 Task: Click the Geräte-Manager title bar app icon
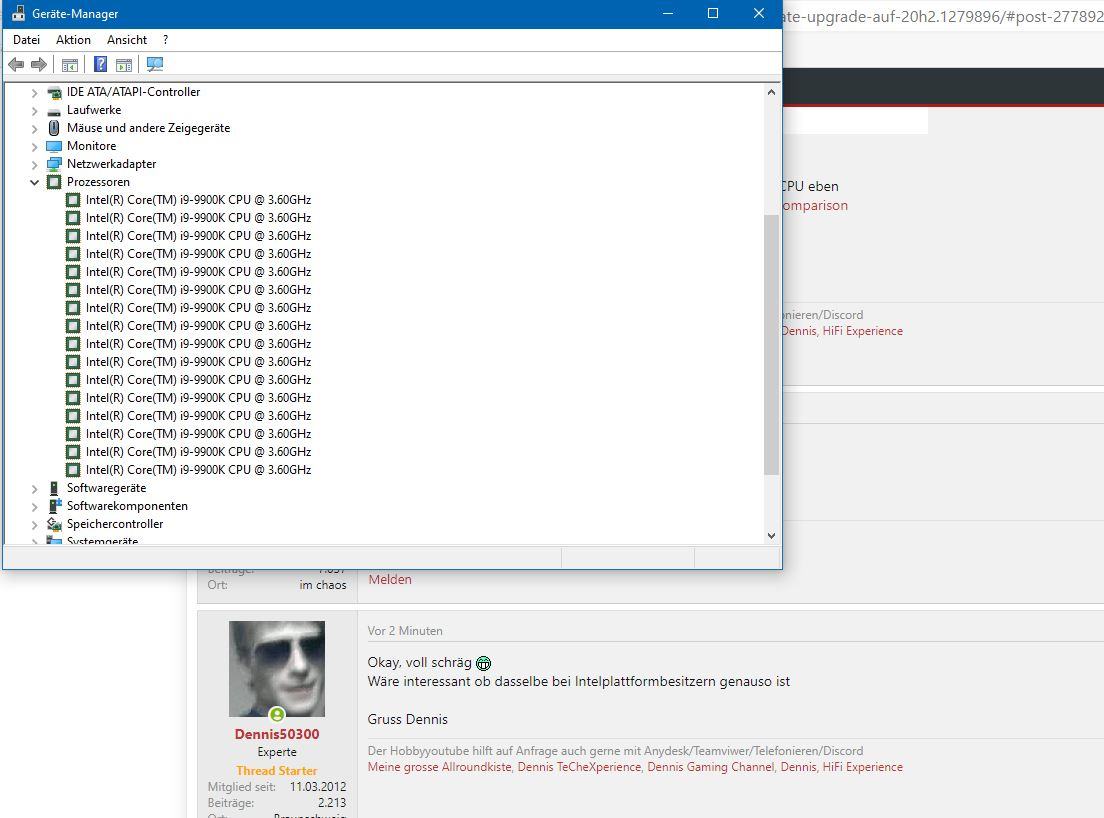click(x=18, y=13)
